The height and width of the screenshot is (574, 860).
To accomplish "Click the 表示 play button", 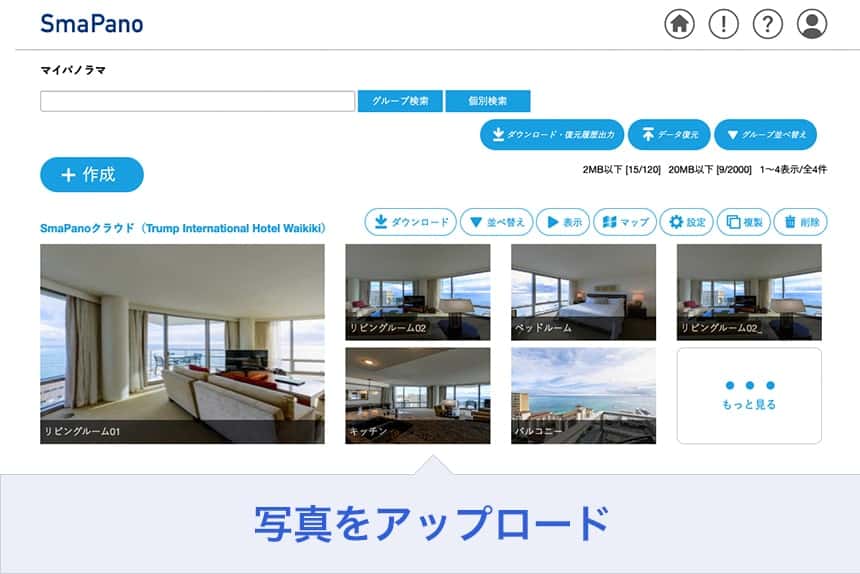I will (x=563, y=222).
